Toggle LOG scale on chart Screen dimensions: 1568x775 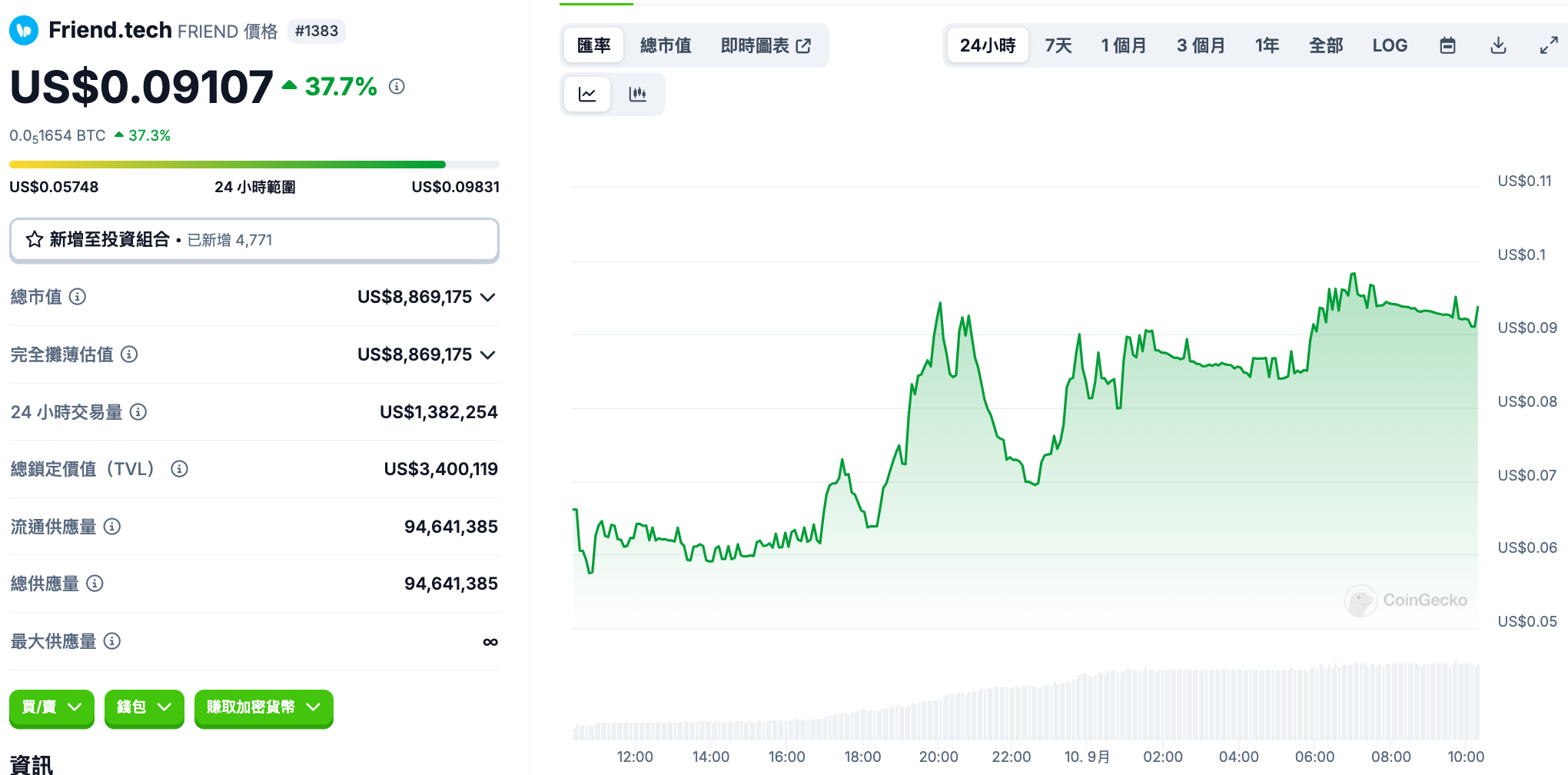tap(1390, 46)
